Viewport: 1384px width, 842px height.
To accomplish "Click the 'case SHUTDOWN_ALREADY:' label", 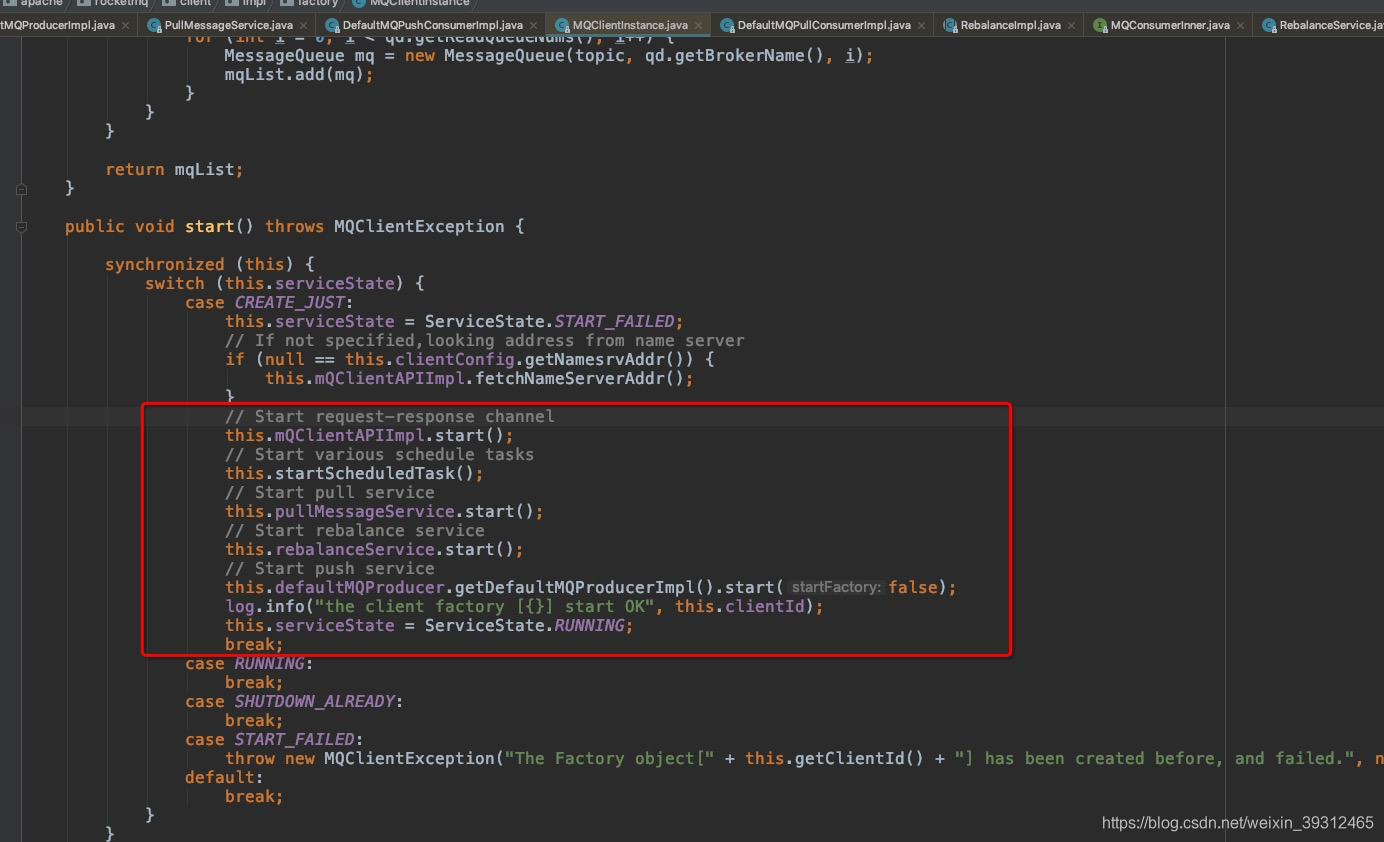I will pyautogui.click(x=295, y=702).
